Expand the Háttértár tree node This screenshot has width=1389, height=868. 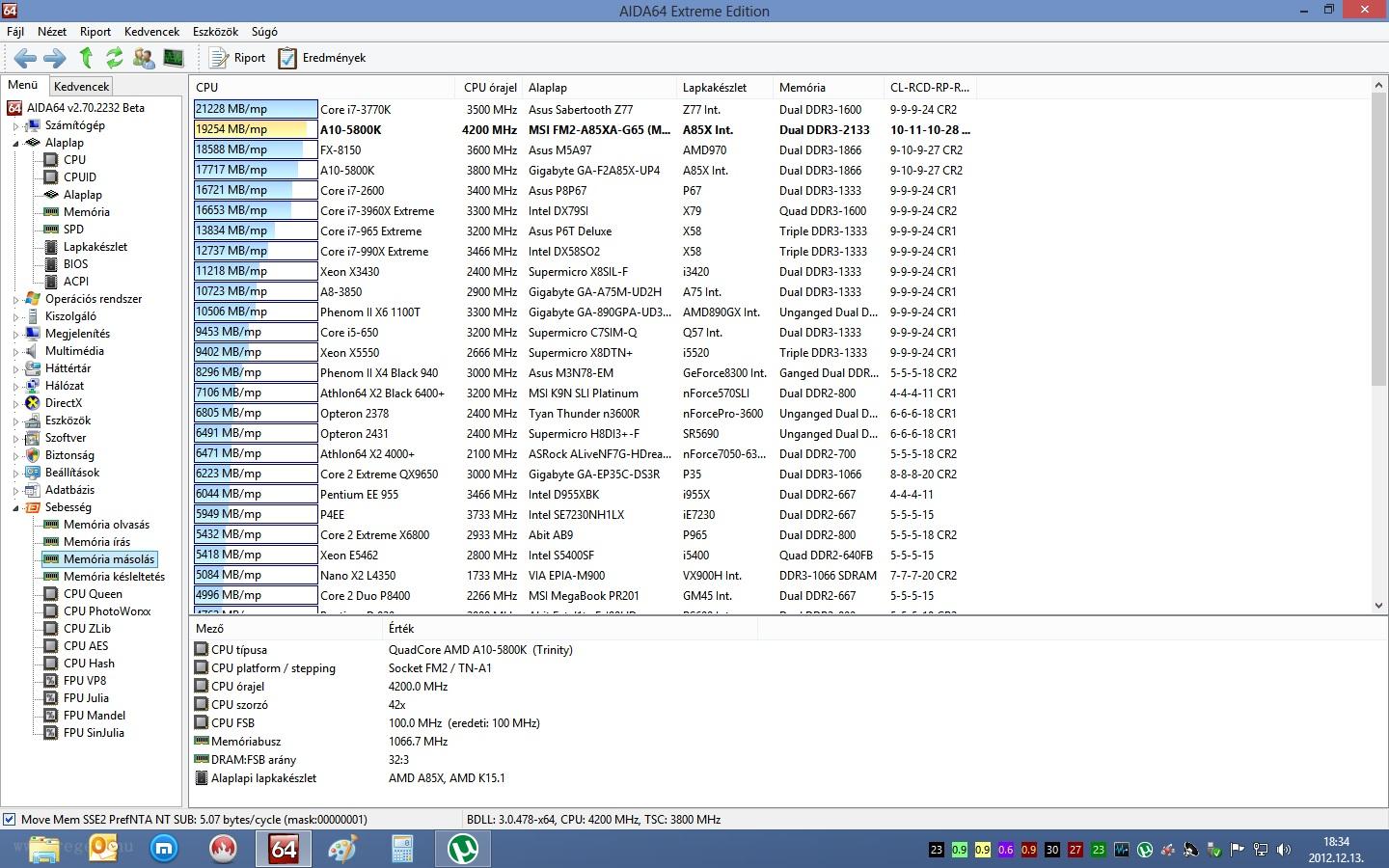tap(15, 369)
